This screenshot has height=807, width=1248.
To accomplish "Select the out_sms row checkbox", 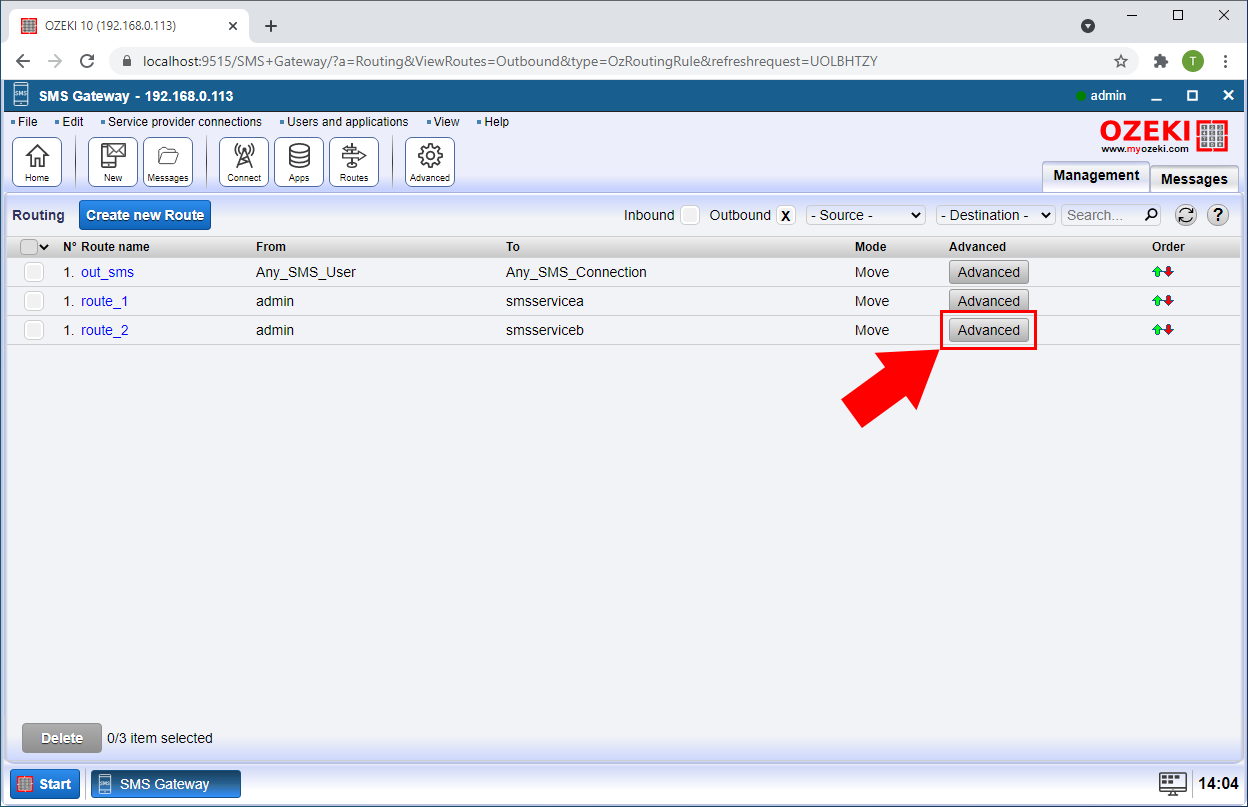I will (x=34, y=272).
